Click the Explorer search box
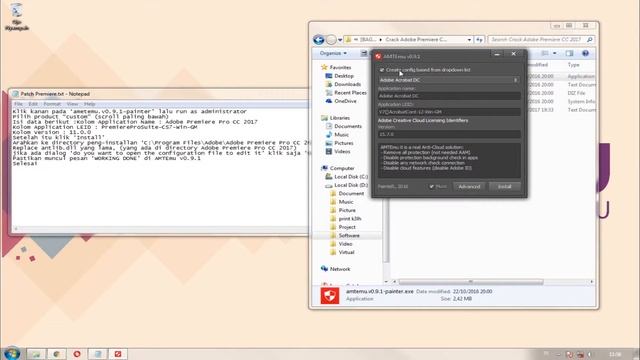This screenshot has width=640, height=360. [x=541, y=40]
